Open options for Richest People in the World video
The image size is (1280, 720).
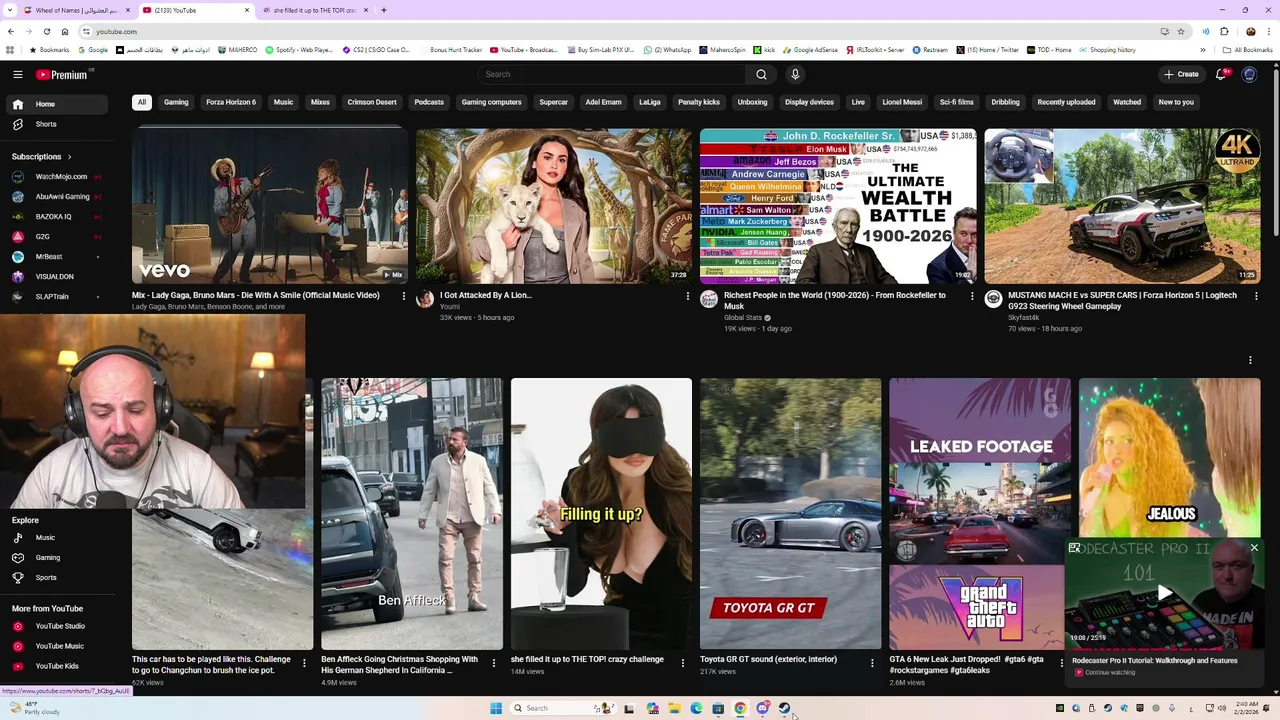pos(972,296)
